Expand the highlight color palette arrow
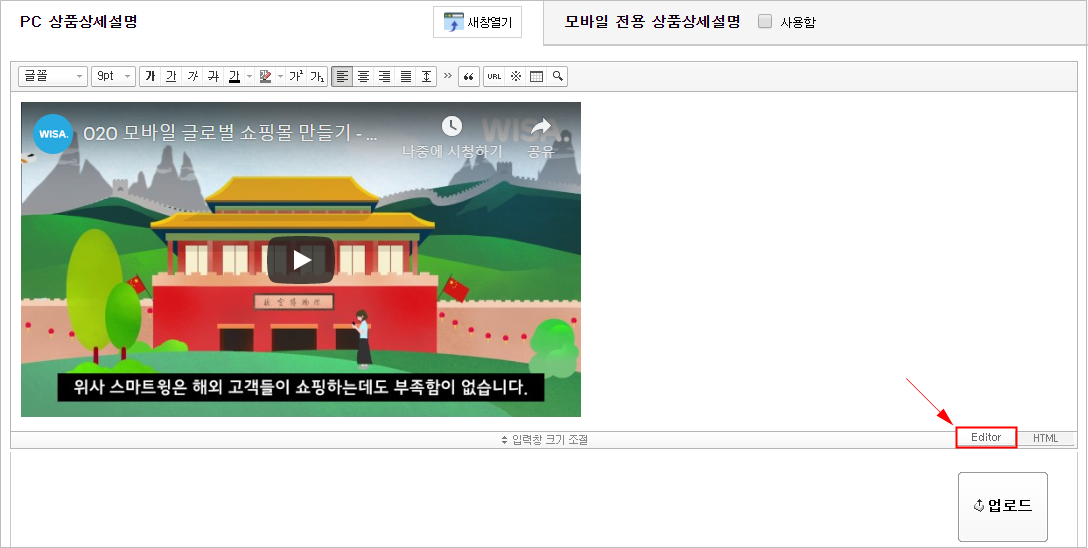Image resolution: width=1088 pixels, height=548 pixels. tap(280, 76)
